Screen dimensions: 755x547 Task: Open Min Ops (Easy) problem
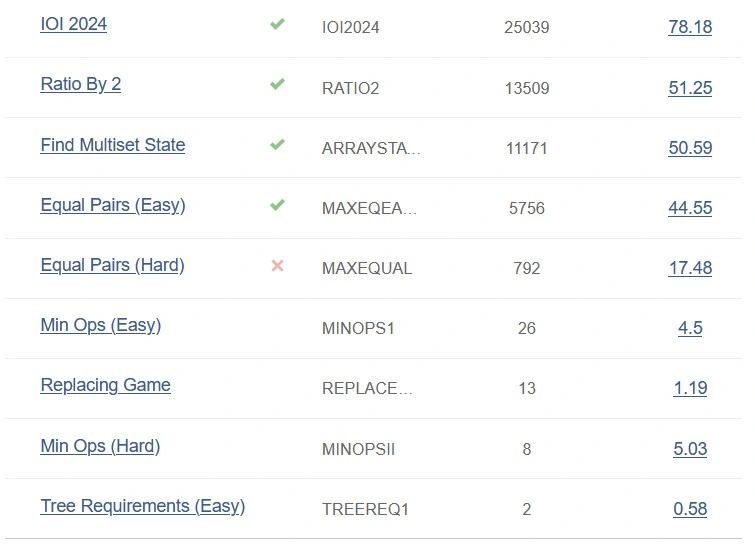pos(101,326)
